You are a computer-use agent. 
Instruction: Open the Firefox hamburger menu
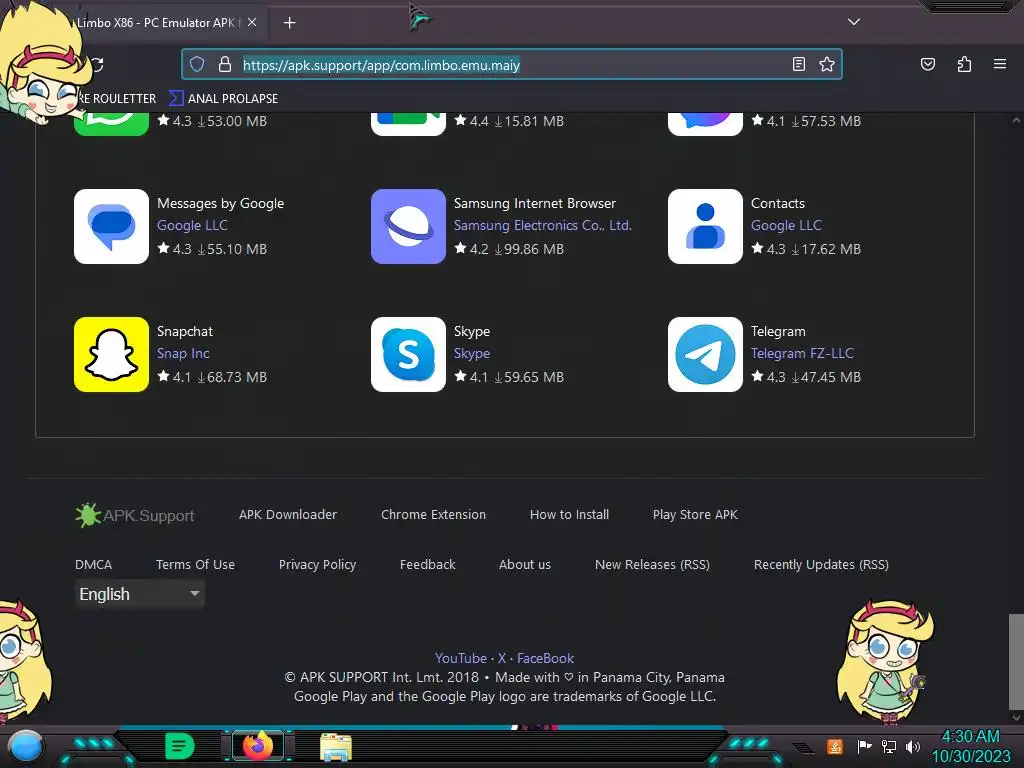coord(1000,64)
